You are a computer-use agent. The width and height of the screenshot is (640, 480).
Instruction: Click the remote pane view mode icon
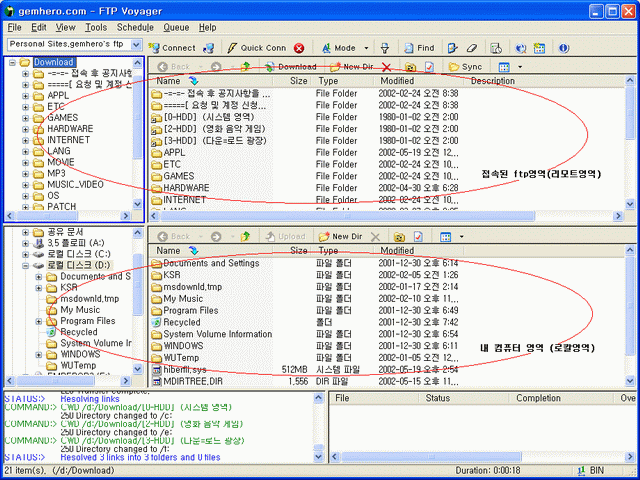pos(504,67)
